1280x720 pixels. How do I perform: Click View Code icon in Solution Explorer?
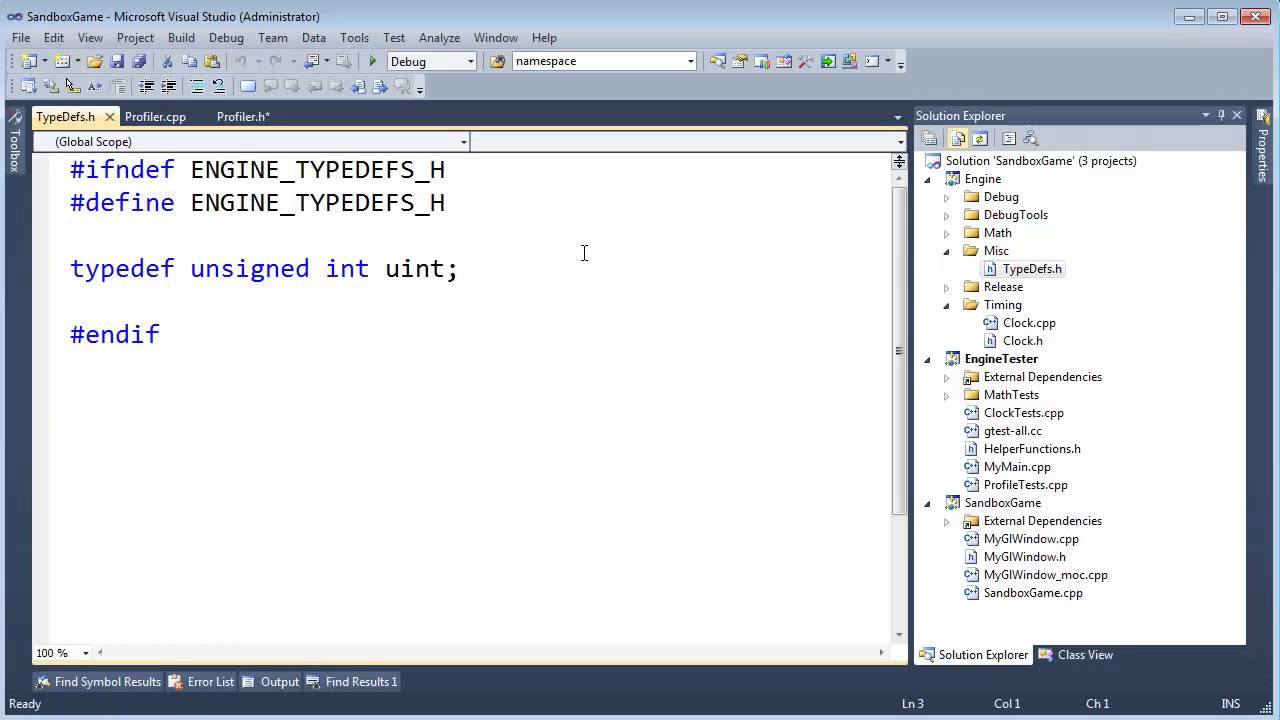[x=1008, y=139]
